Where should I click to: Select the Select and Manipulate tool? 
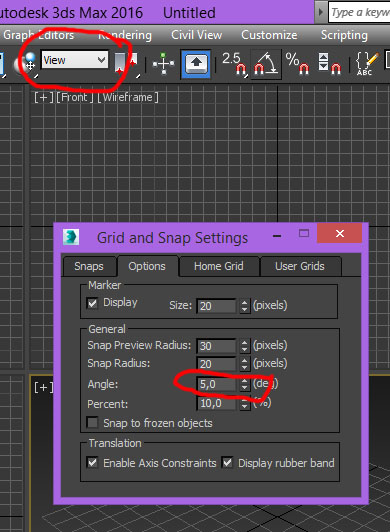tap(164, 63)
